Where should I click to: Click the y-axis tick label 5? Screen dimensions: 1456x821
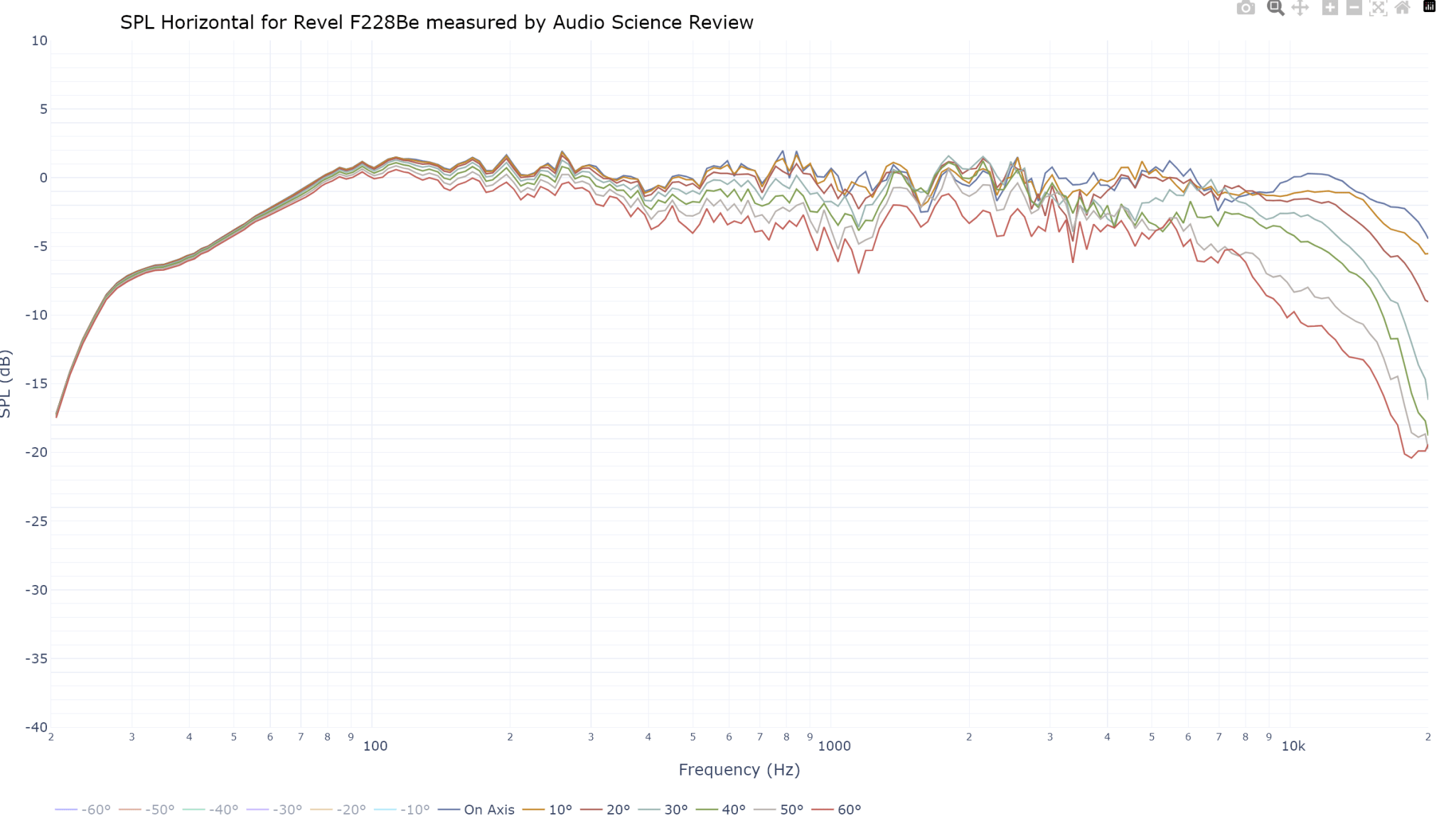tap(43, 109)
